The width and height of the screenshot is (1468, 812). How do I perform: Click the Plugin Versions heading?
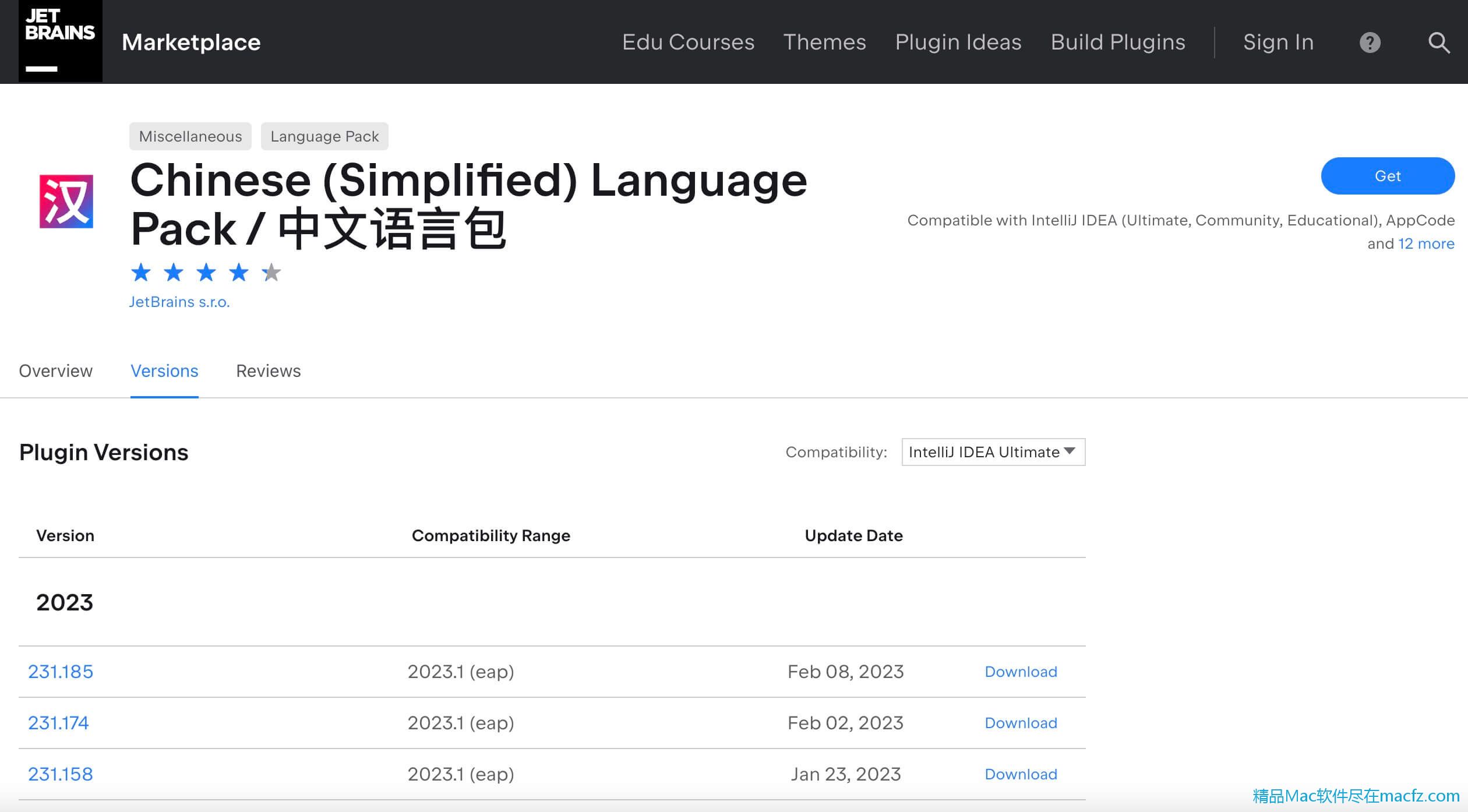(x=104, y=452)
